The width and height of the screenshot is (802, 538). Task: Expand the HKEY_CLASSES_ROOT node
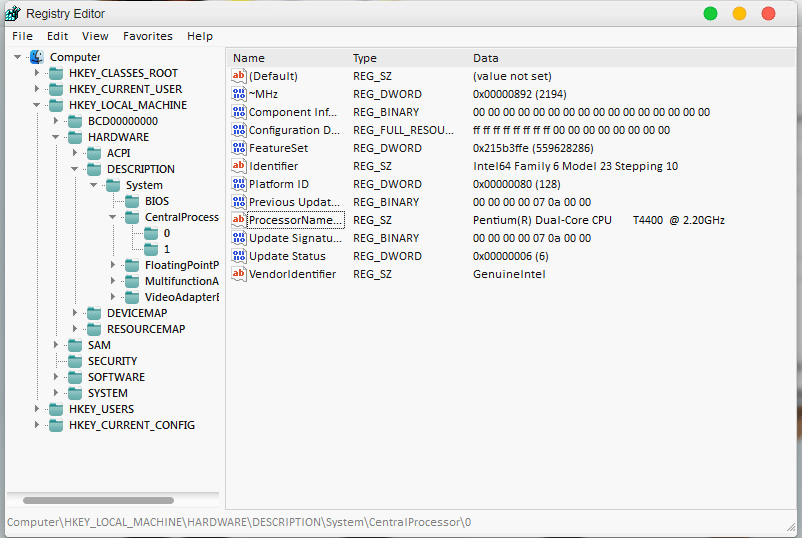click(36, 73)
